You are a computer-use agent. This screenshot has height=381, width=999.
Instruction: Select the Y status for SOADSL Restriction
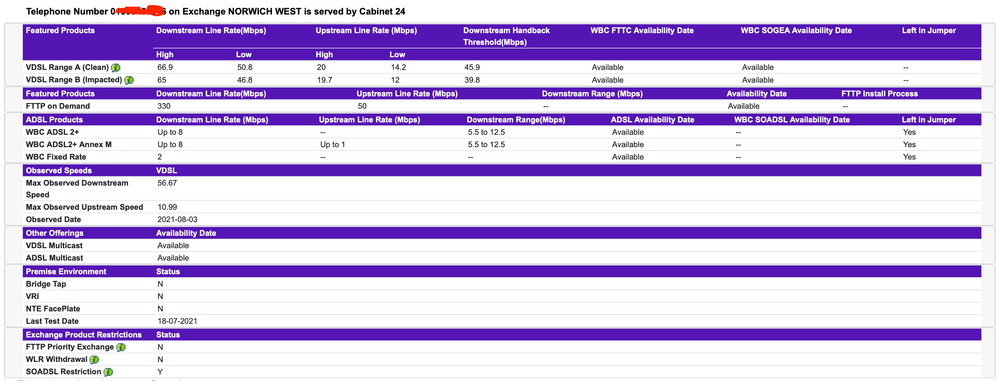click(160, 372)
